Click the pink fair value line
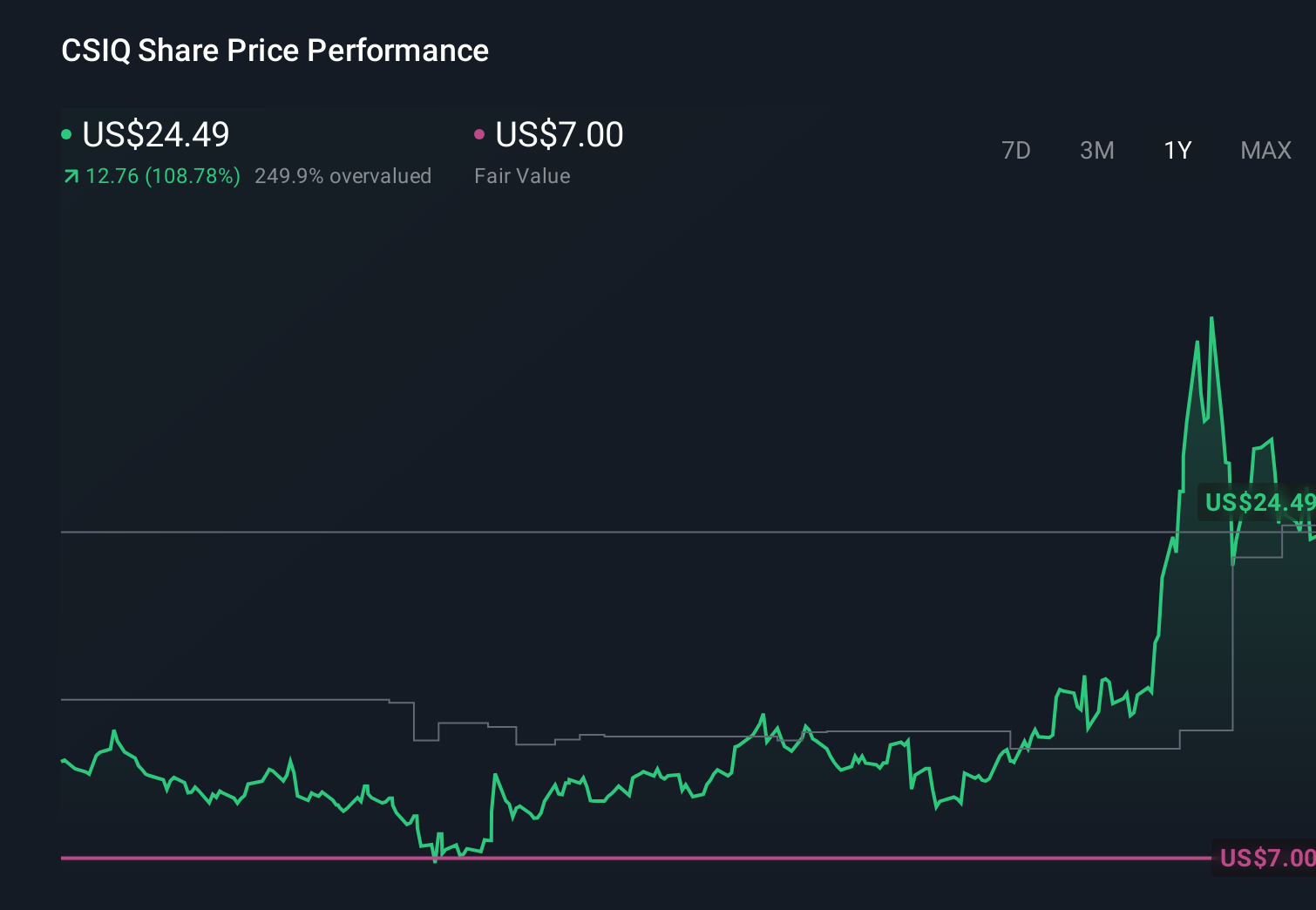 pos(610,859)
